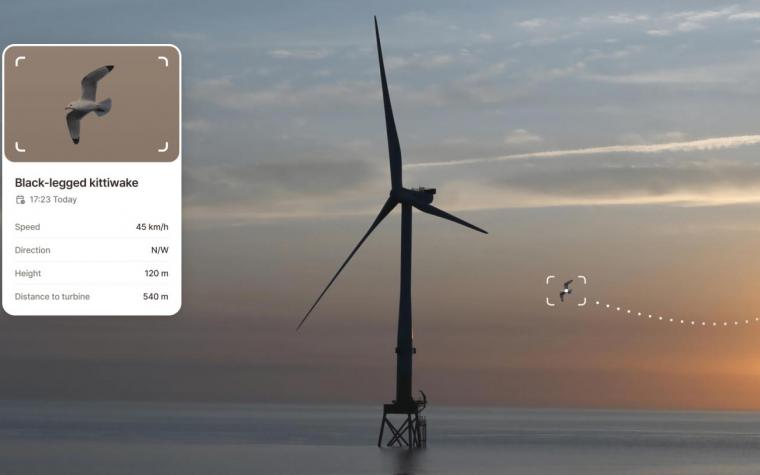
Task: Click the Direction label
Action: 32,250
